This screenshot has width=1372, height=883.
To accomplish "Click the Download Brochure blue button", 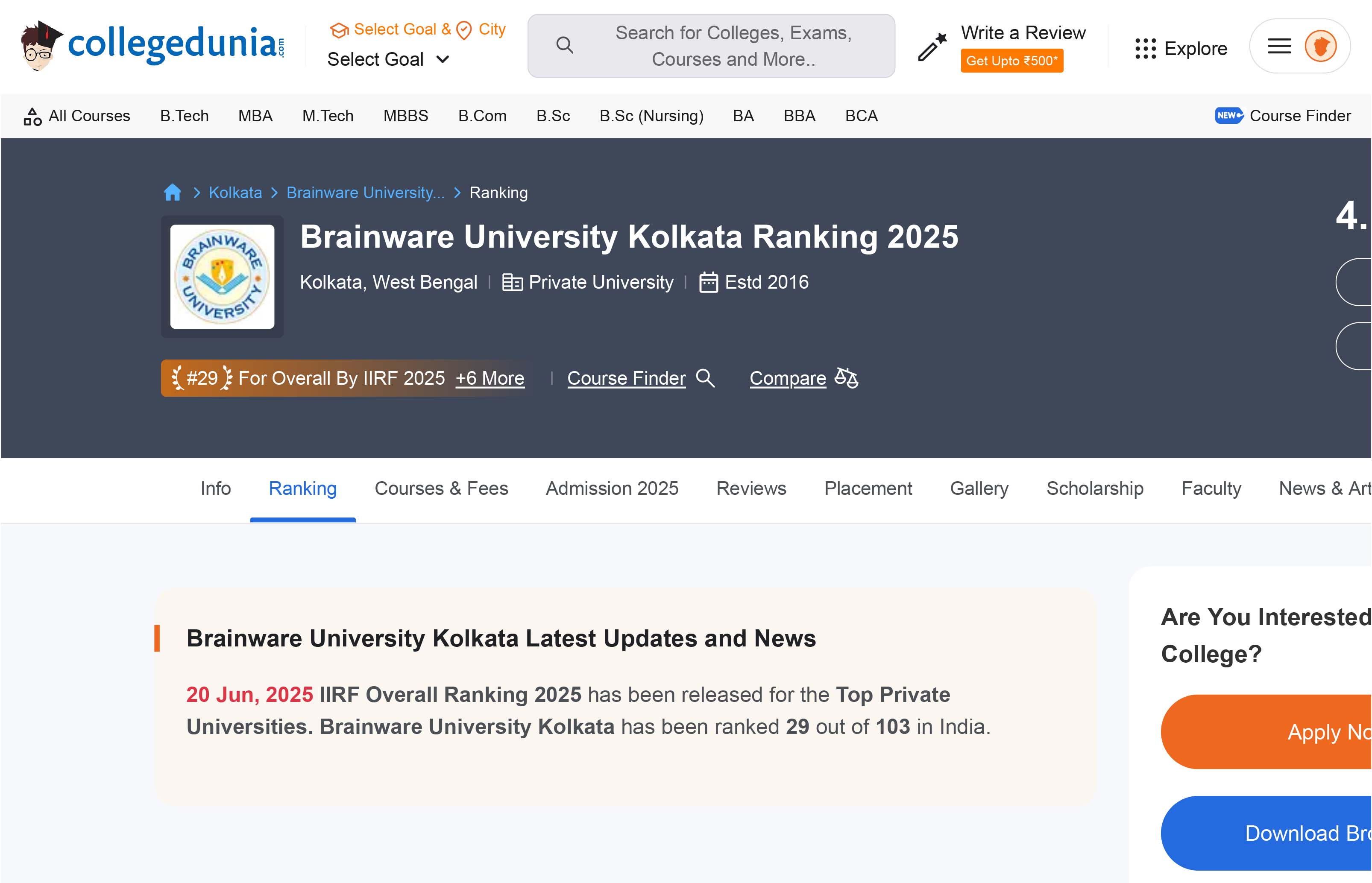I will [x=1266, y=833].
